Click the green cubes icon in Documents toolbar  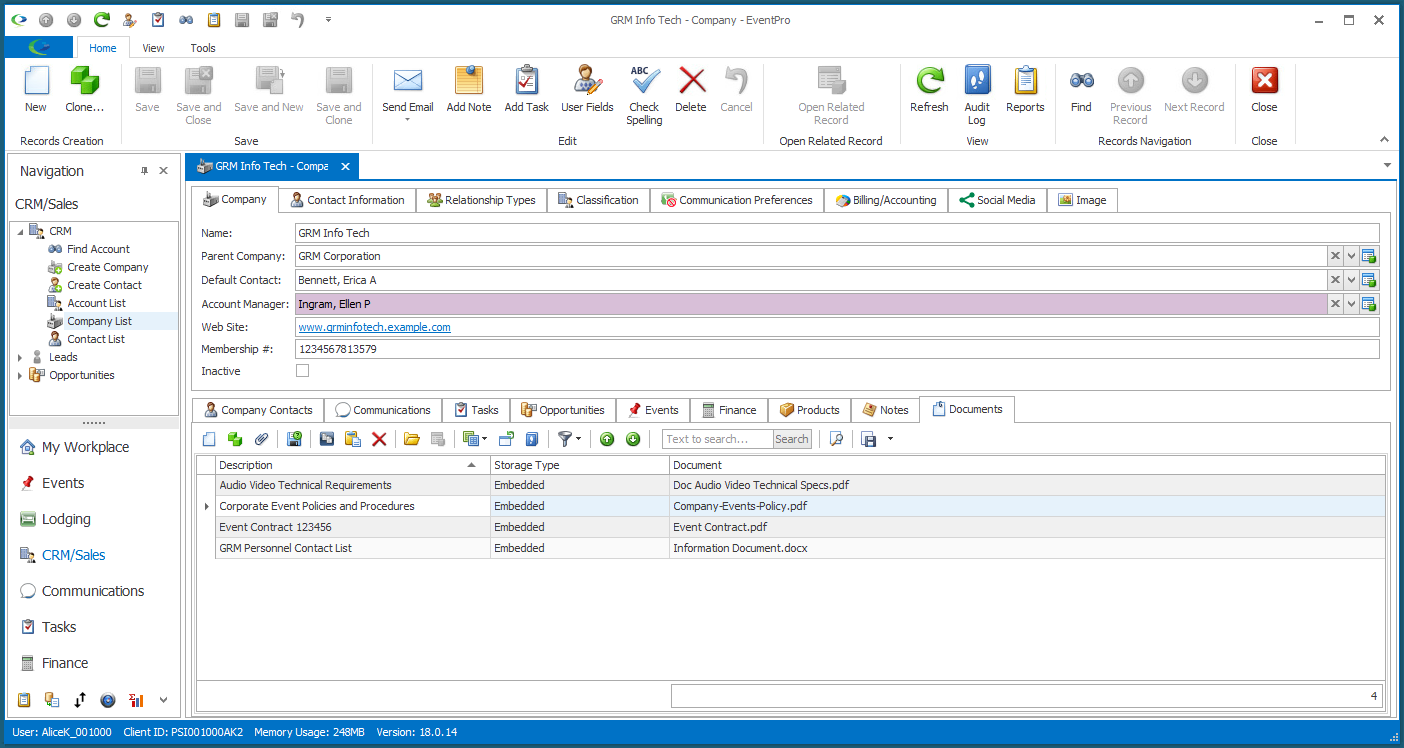point(235,438)
